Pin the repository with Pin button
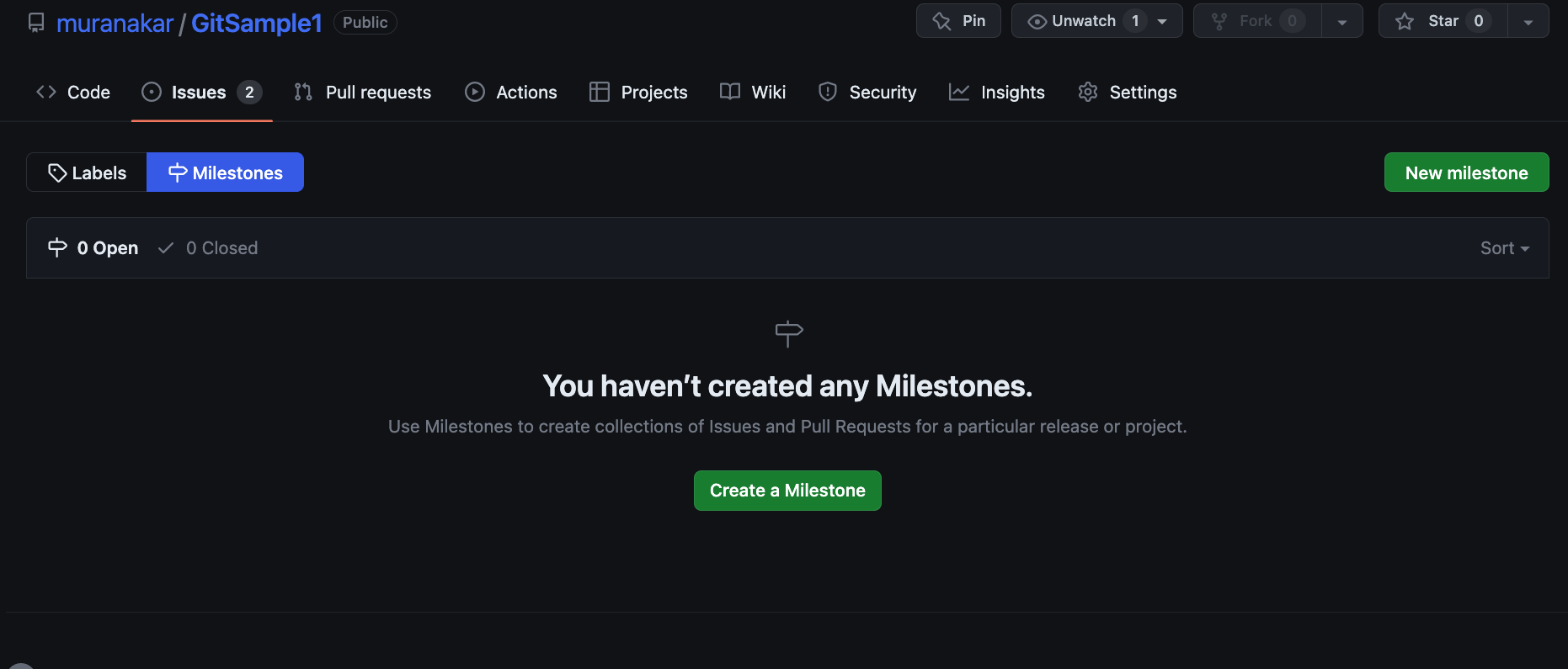Screen dimensions: 1568x669 tap(958, 21)
